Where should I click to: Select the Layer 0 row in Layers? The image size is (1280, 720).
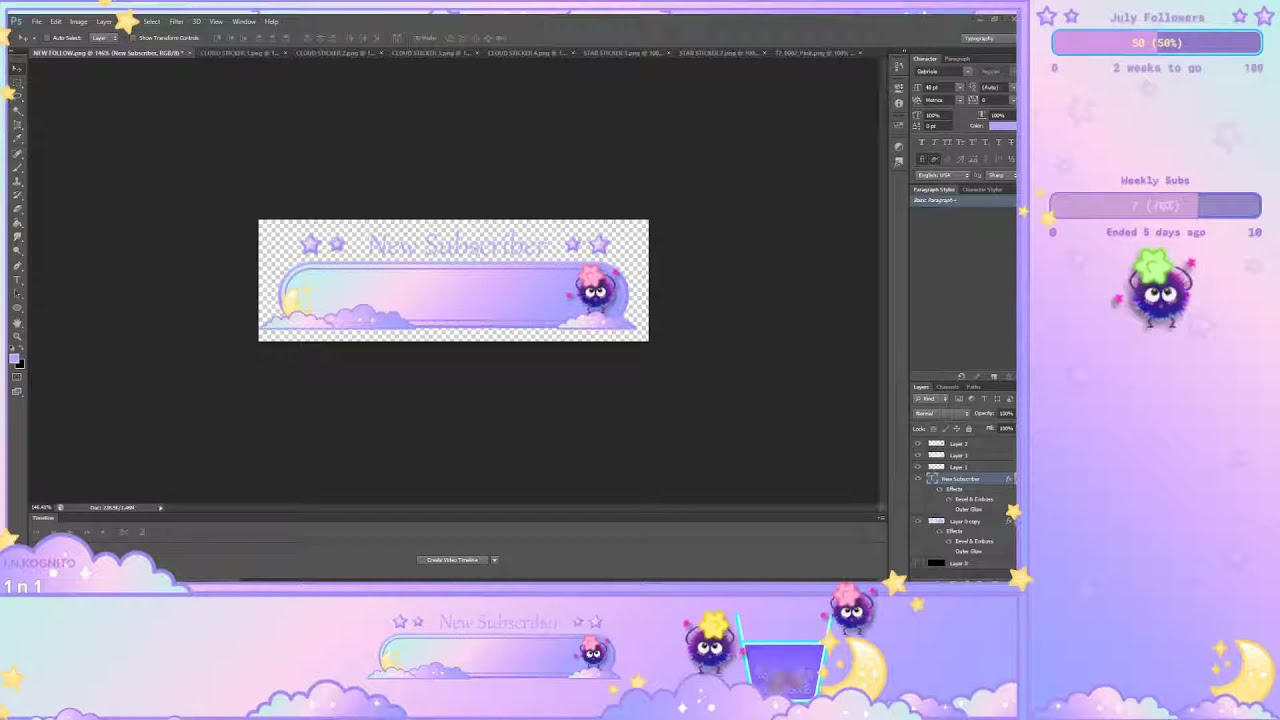tap(963, 563)
